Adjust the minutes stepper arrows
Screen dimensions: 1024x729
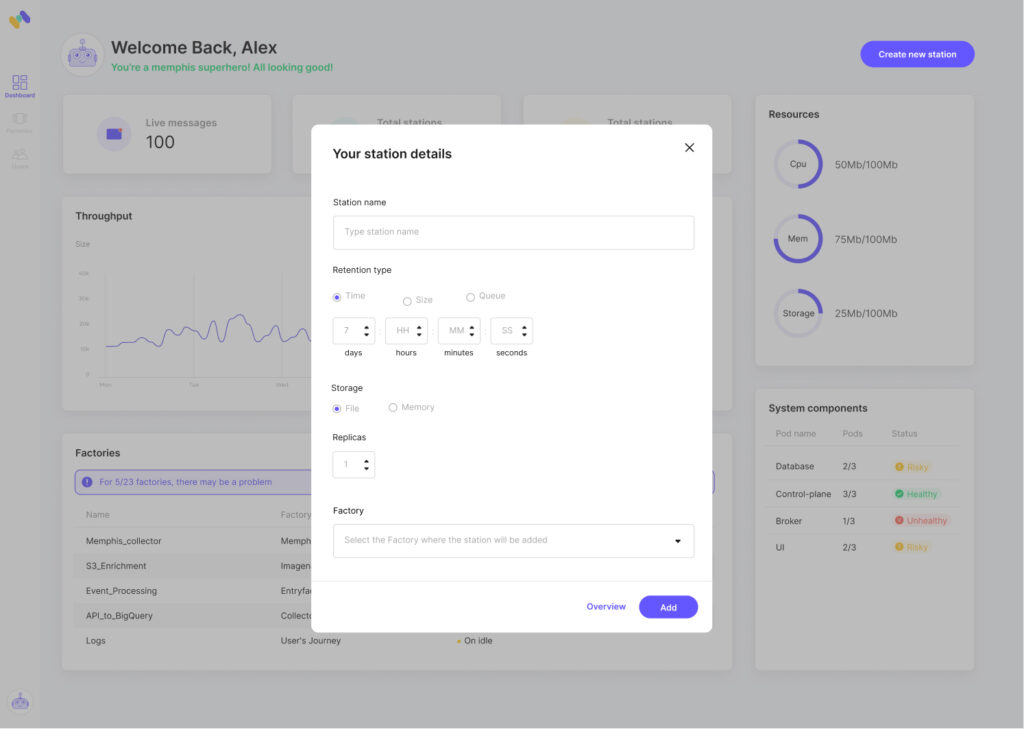[x=472, y=331]
